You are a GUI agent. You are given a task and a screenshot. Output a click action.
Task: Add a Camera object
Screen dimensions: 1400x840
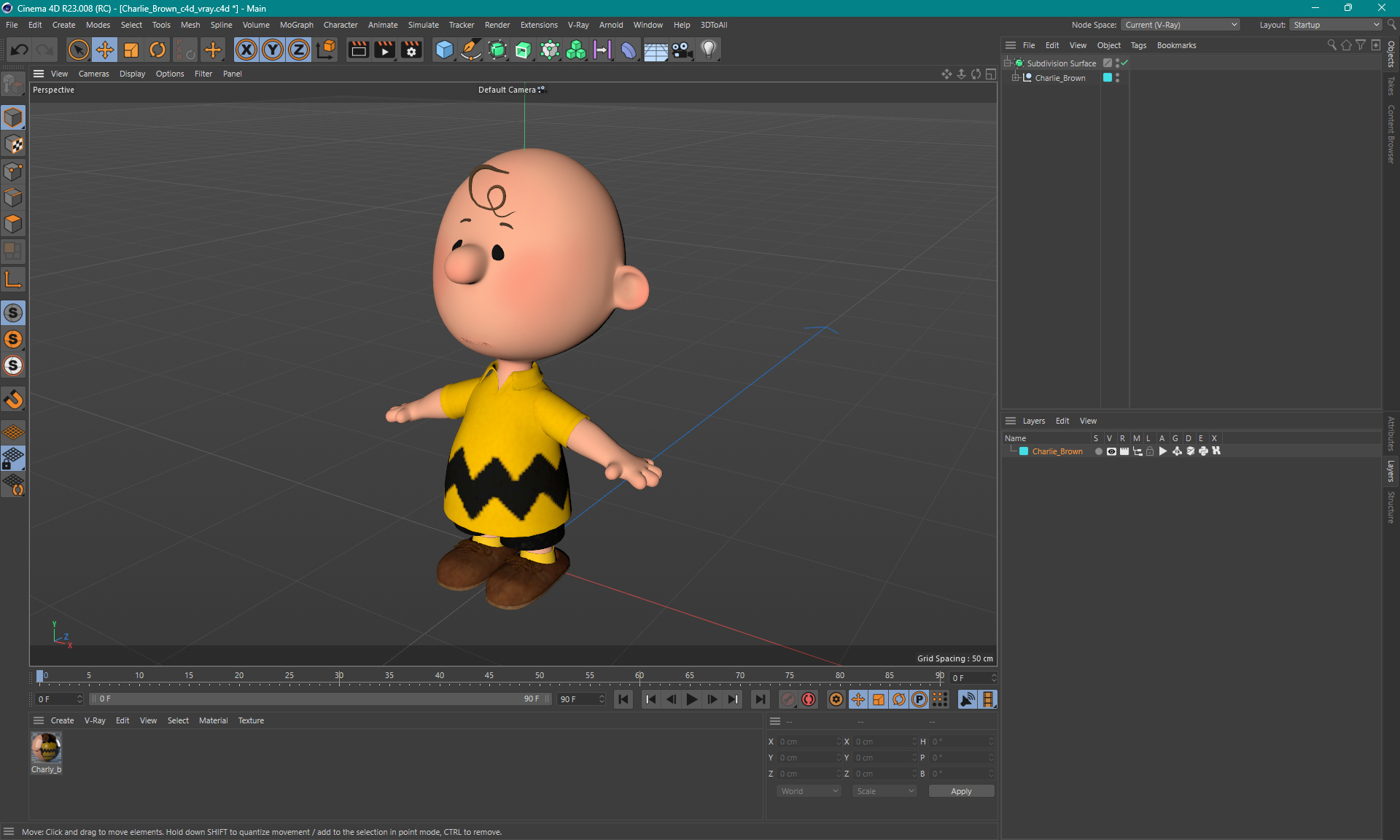(x=682, y=50)
